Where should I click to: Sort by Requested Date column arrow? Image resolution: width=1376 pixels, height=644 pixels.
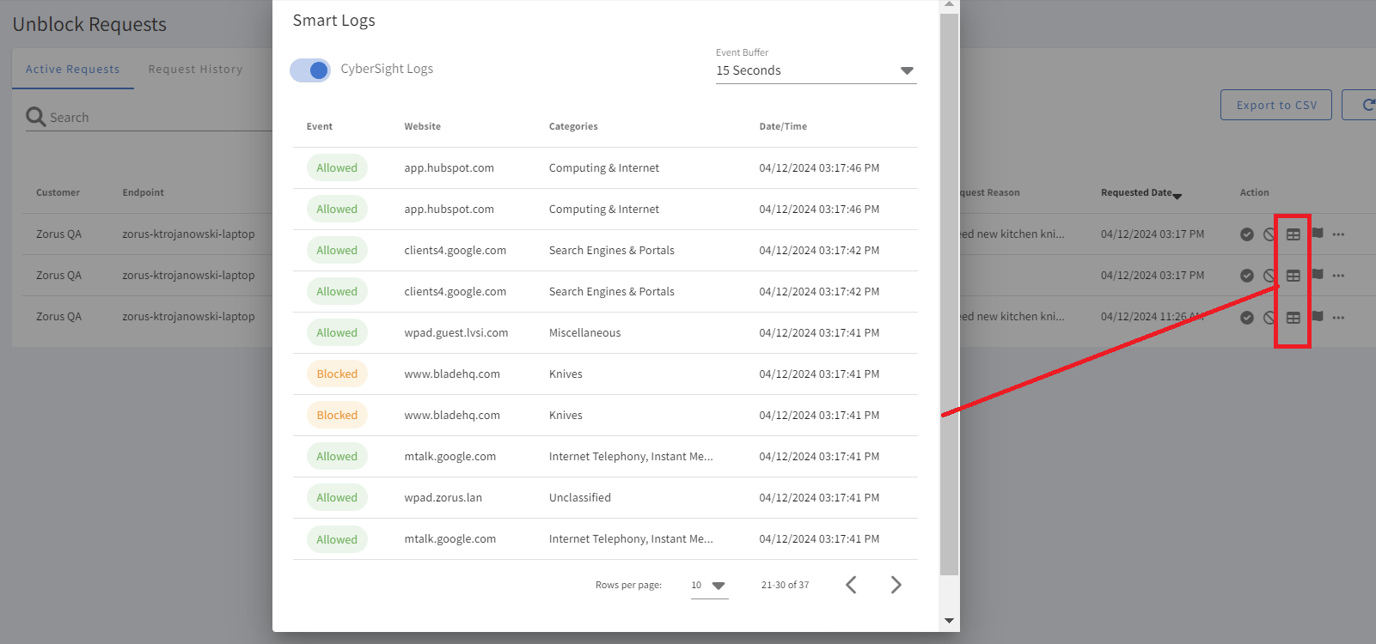pos(1177,195)
